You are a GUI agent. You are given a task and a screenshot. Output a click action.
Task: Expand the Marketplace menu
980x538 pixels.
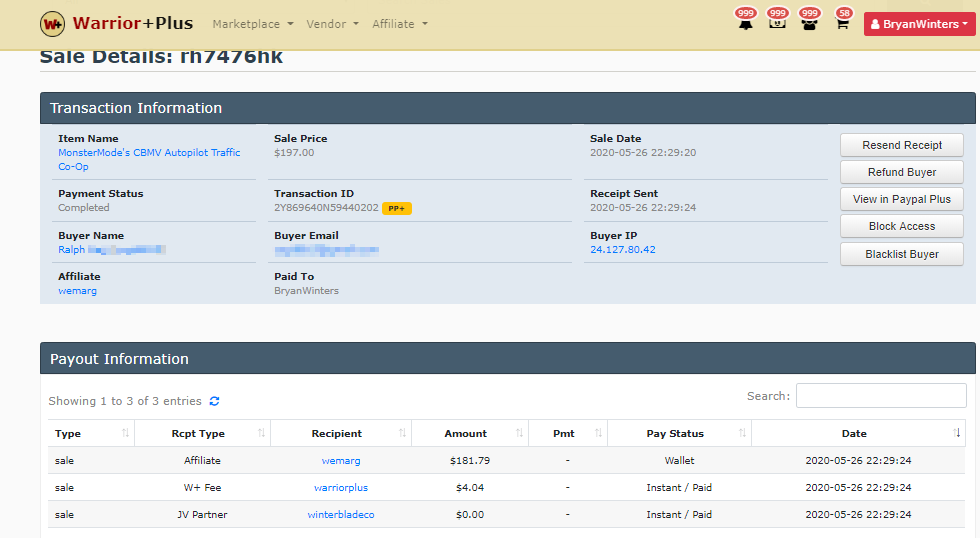[252, 24]
